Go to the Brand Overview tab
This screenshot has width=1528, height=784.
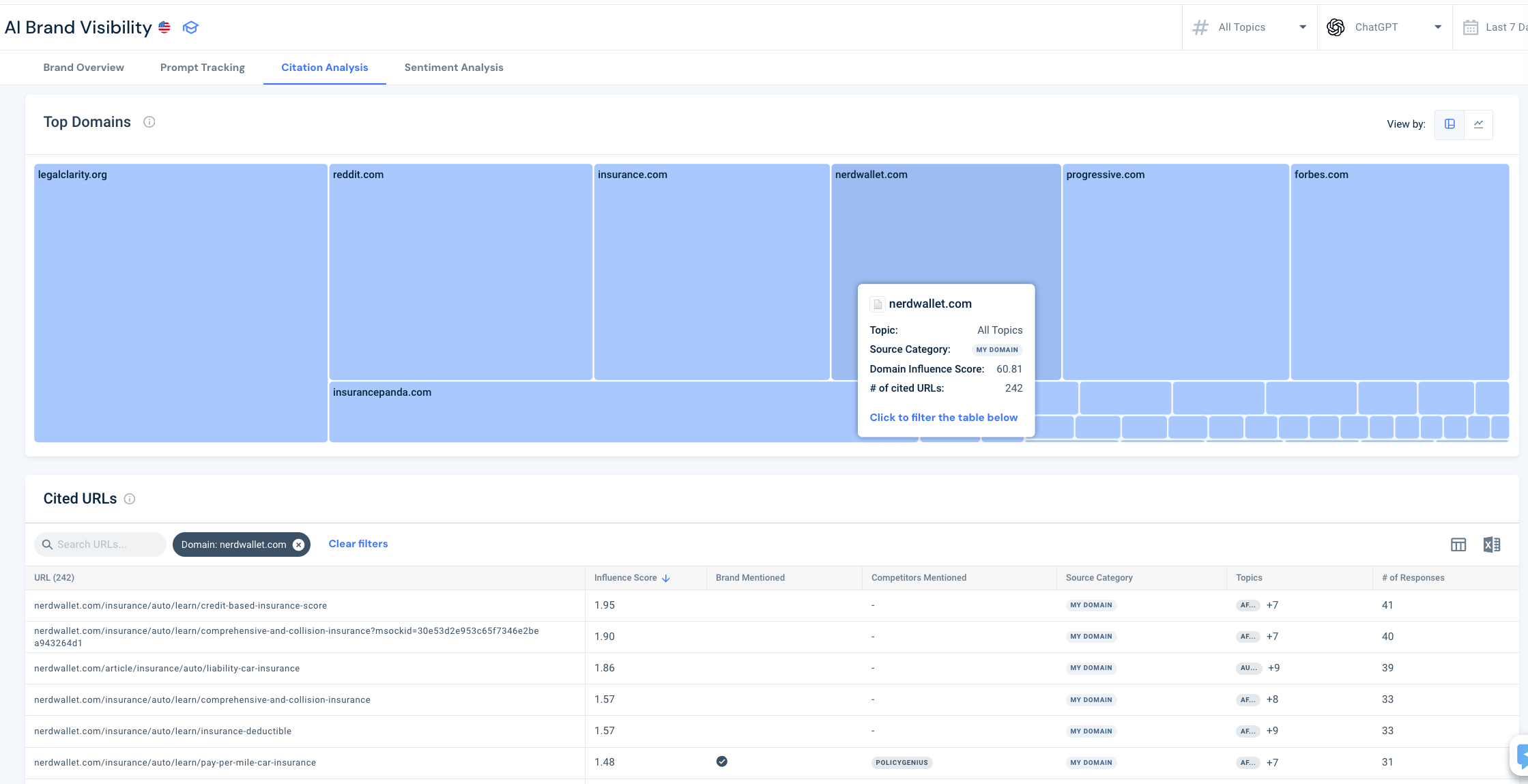[x=84, y=68]
